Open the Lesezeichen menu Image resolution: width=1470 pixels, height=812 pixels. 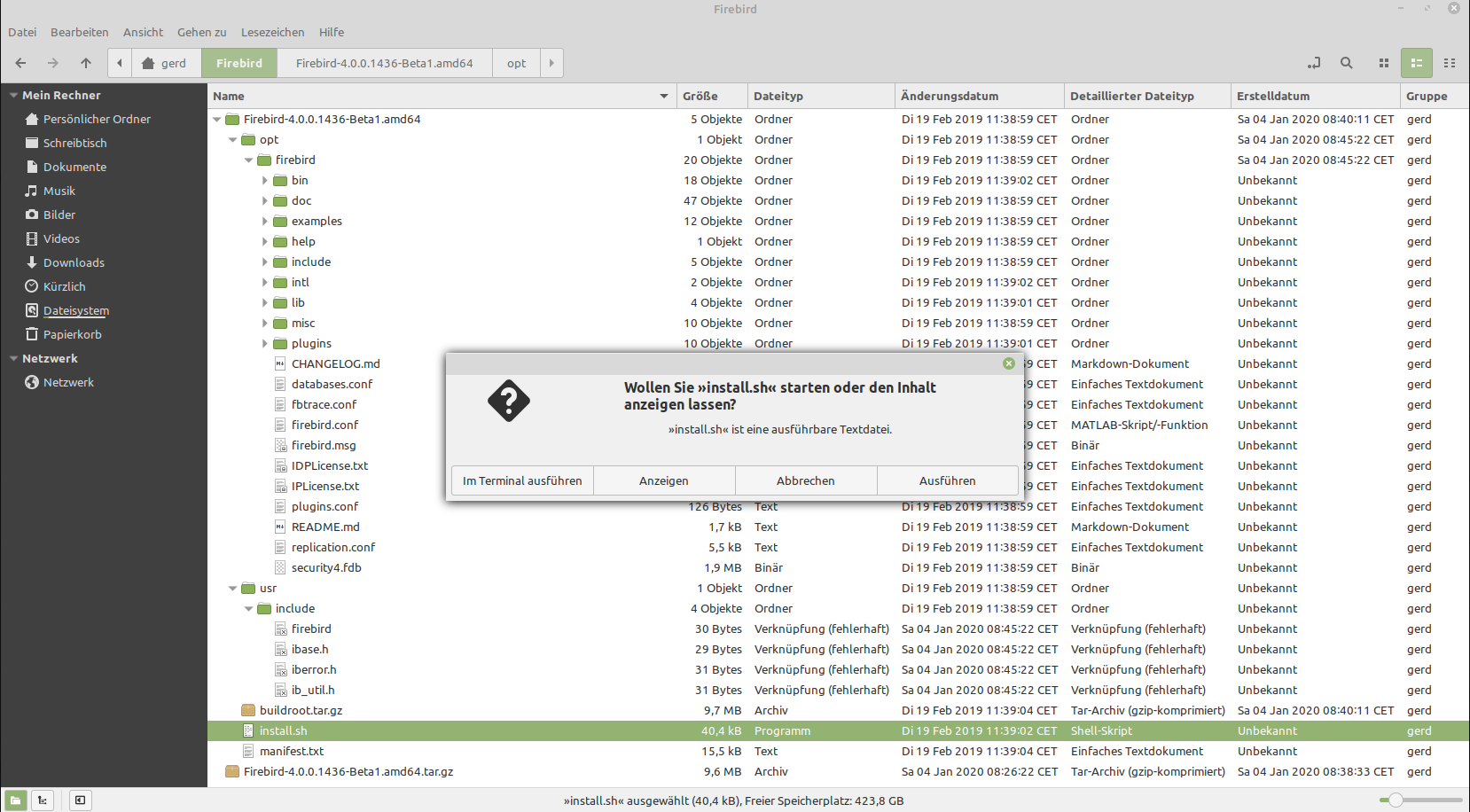(272, 32)
